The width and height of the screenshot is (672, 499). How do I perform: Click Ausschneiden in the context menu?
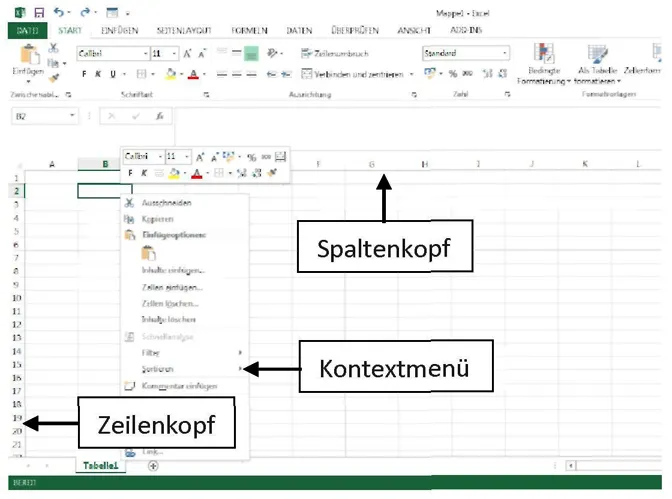[158, 203]
